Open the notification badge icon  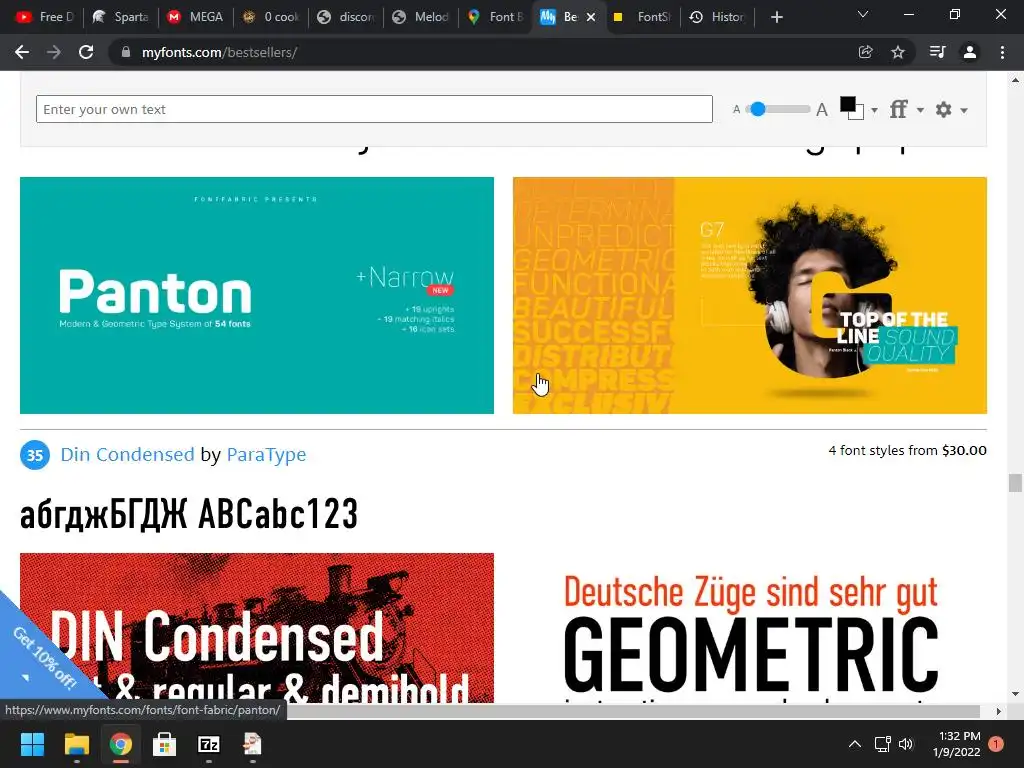pos(996,744)
